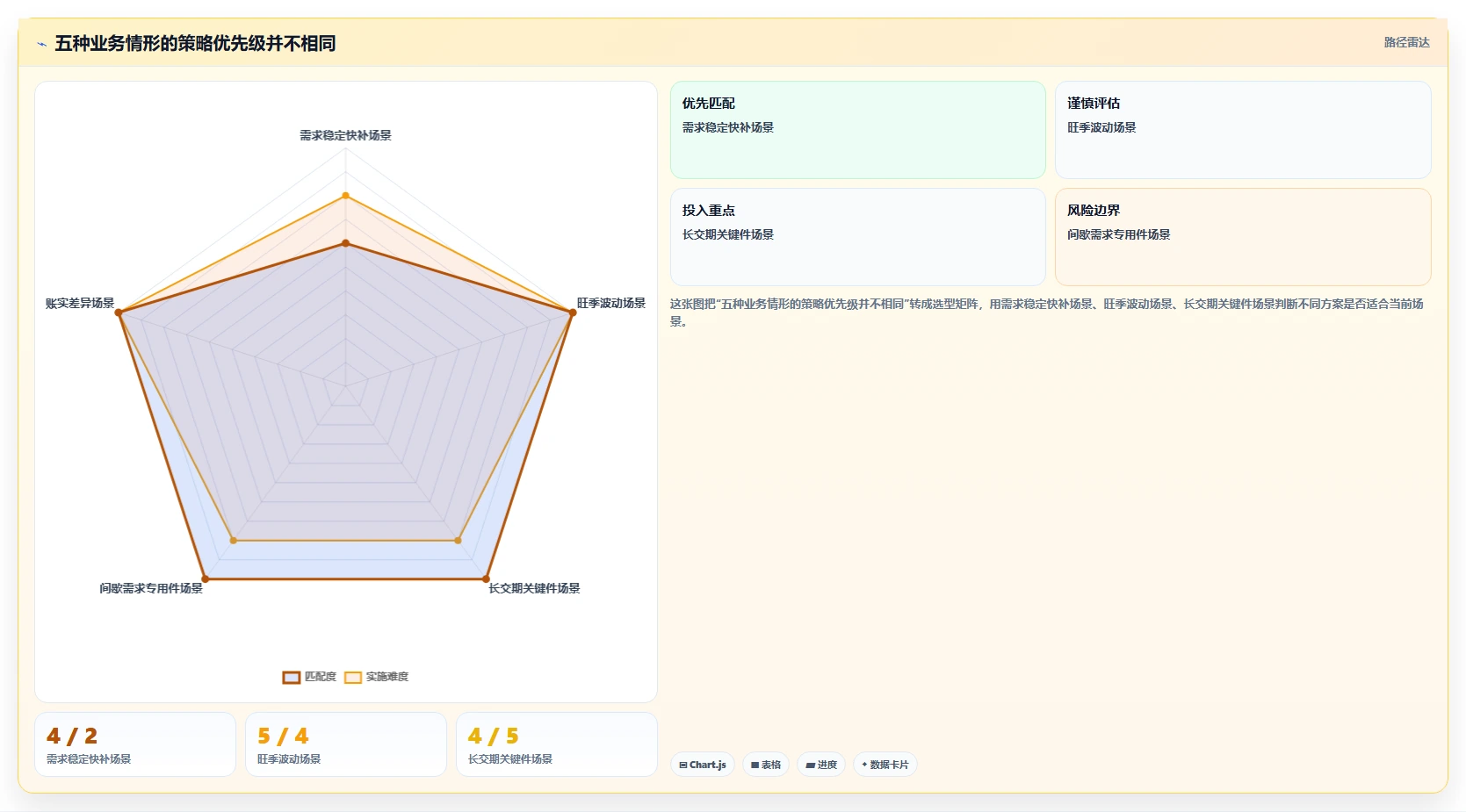Viewport: 1466px width, 812px height.
Task: Click 旺季波动场景 text in 谨慎评估 card
Action: pos(1101,127)
